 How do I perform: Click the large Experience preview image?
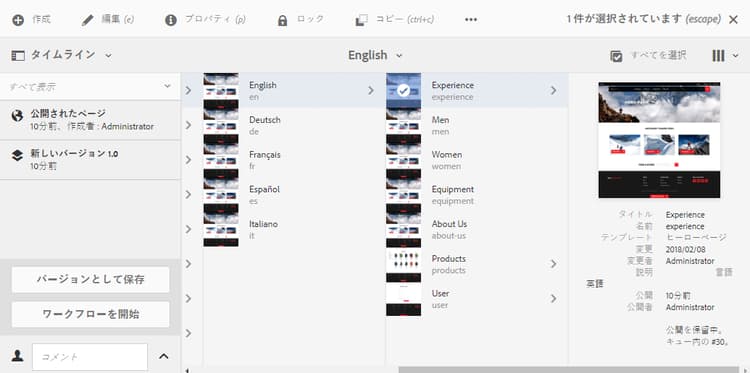(659, 140)
